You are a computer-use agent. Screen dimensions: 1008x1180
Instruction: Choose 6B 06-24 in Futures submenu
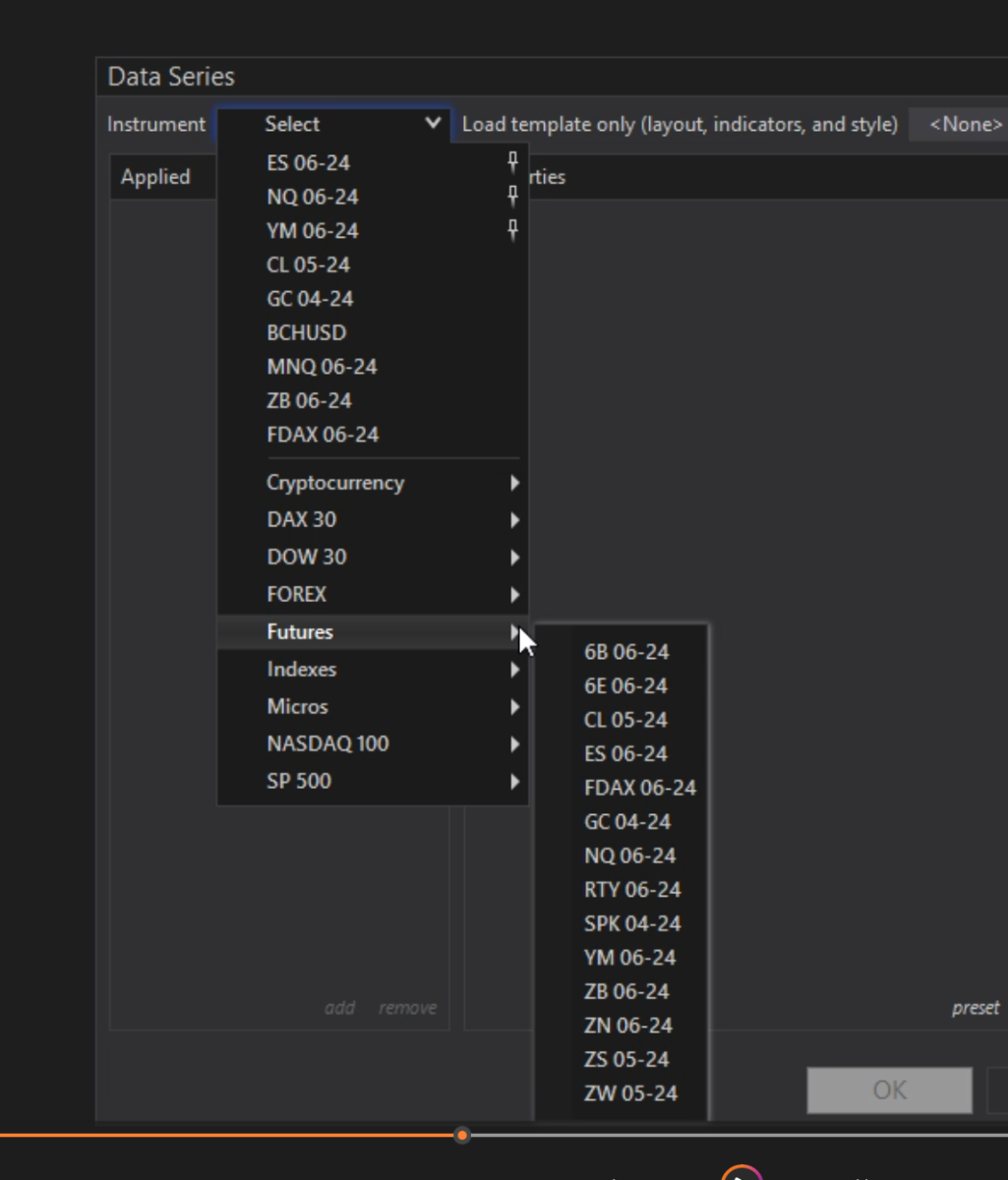622,652
